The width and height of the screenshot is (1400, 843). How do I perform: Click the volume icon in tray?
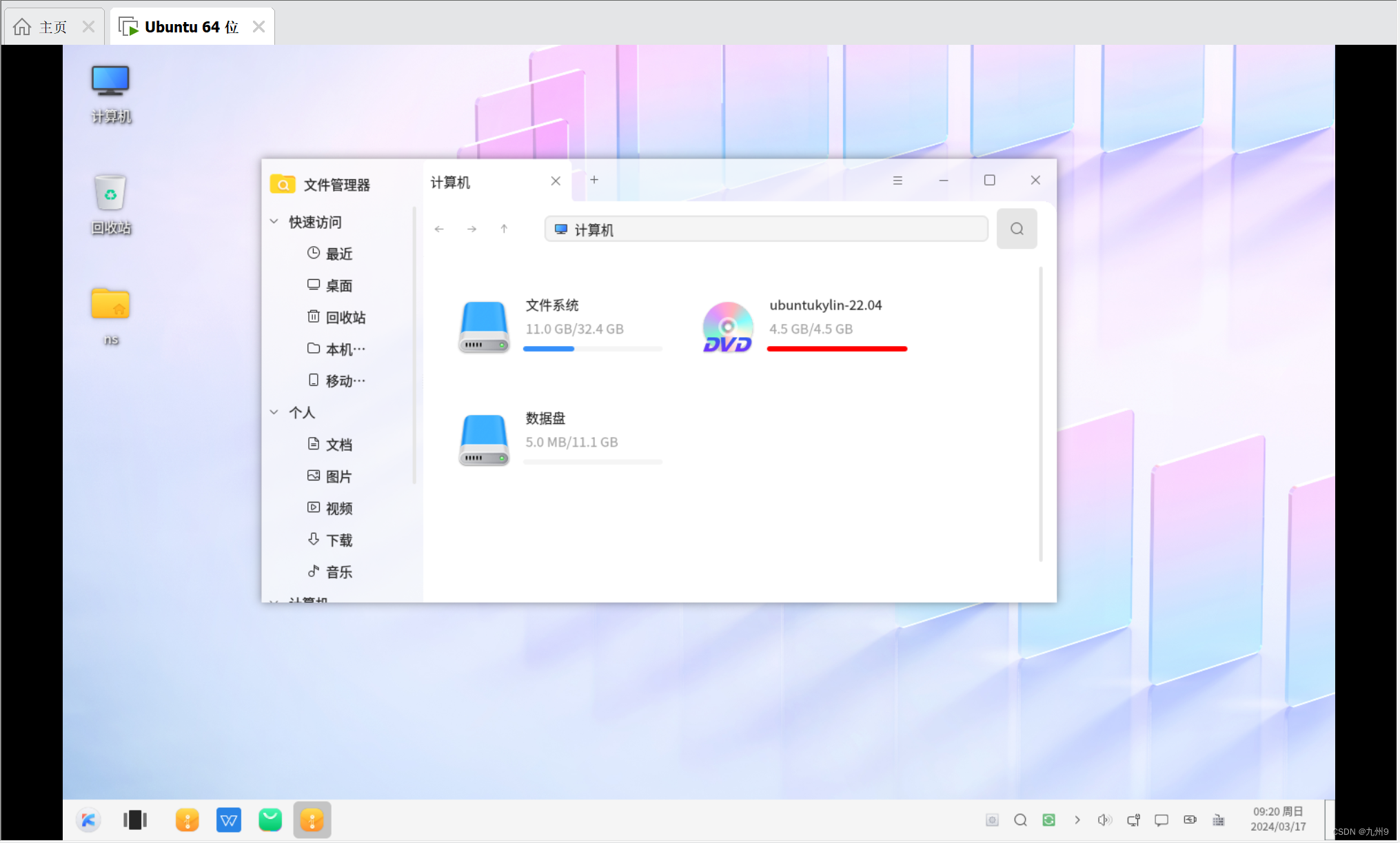(x=1104, y=820)
